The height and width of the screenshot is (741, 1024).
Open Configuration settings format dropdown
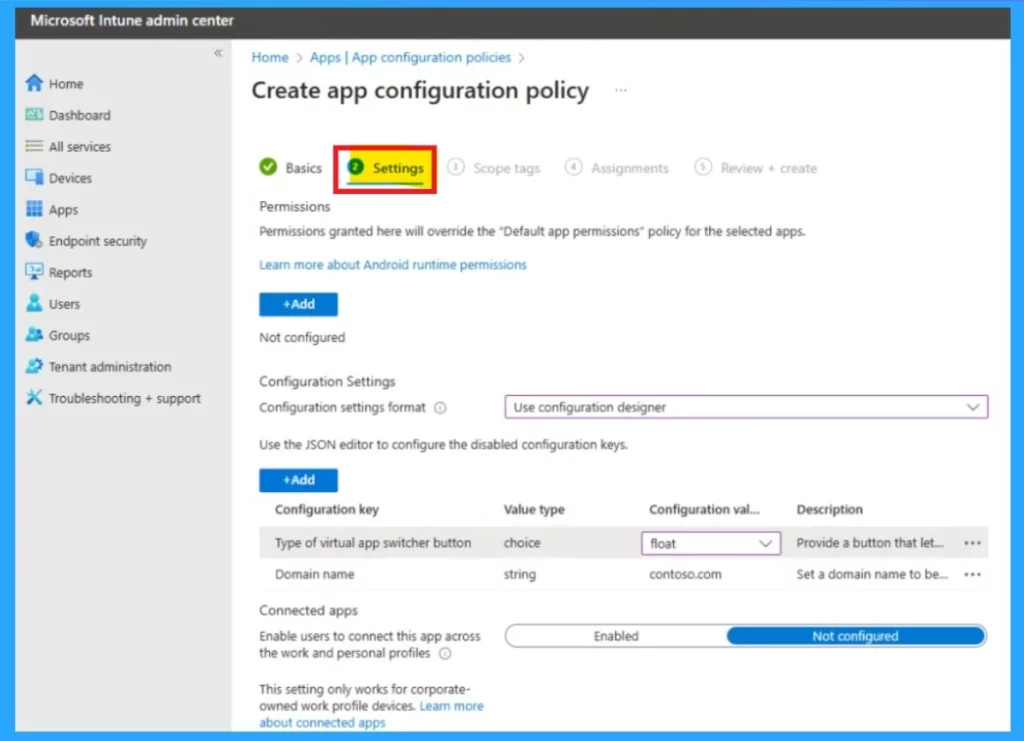pyautogui.click(x=746, y=407)
